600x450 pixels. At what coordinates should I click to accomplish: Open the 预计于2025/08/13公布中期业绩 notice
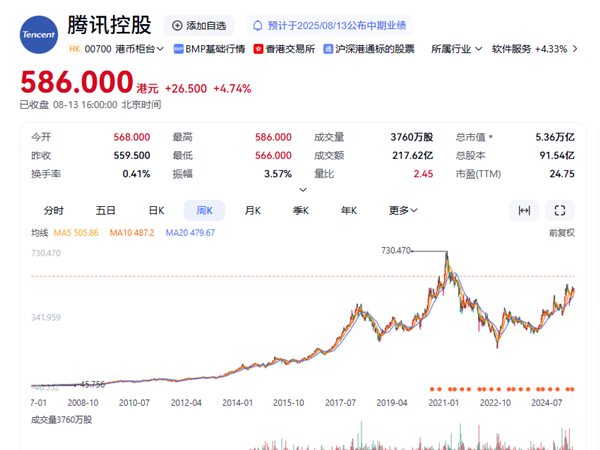[x=329, y=26]
